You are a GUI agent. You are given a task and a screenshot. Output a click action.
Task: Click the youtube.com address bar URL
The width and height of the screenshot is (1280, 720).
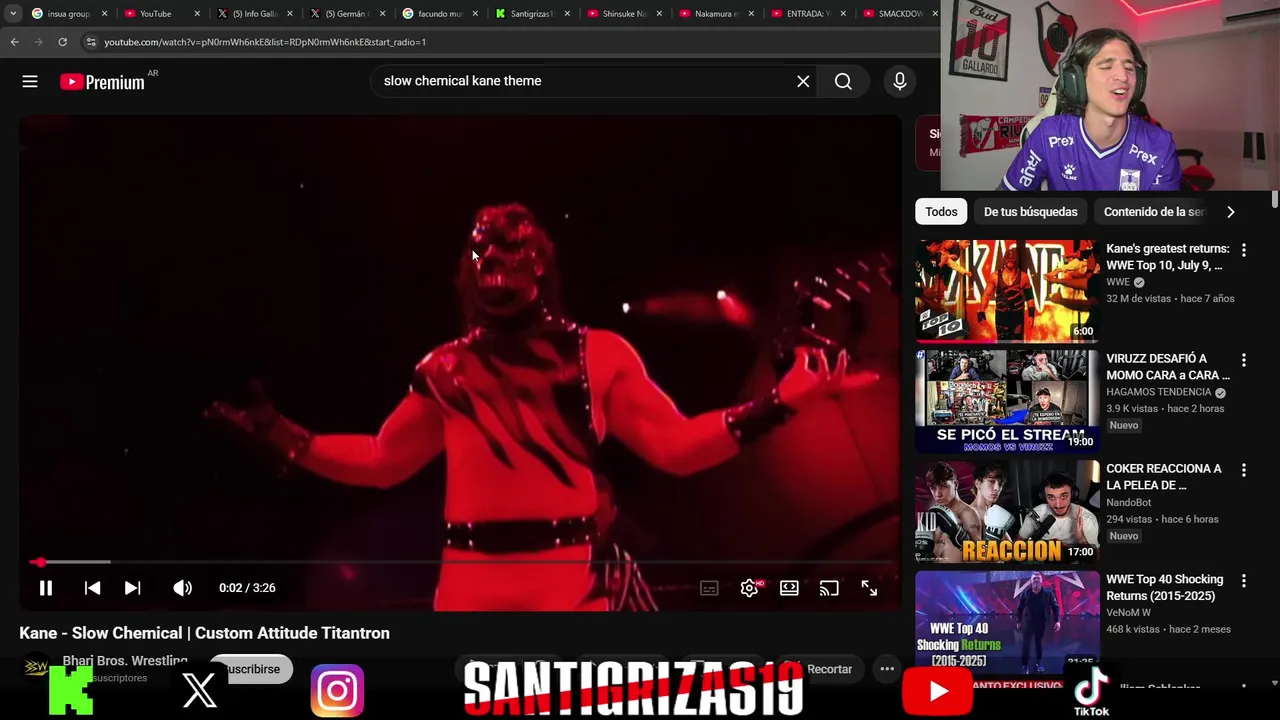tap(265, 42)
